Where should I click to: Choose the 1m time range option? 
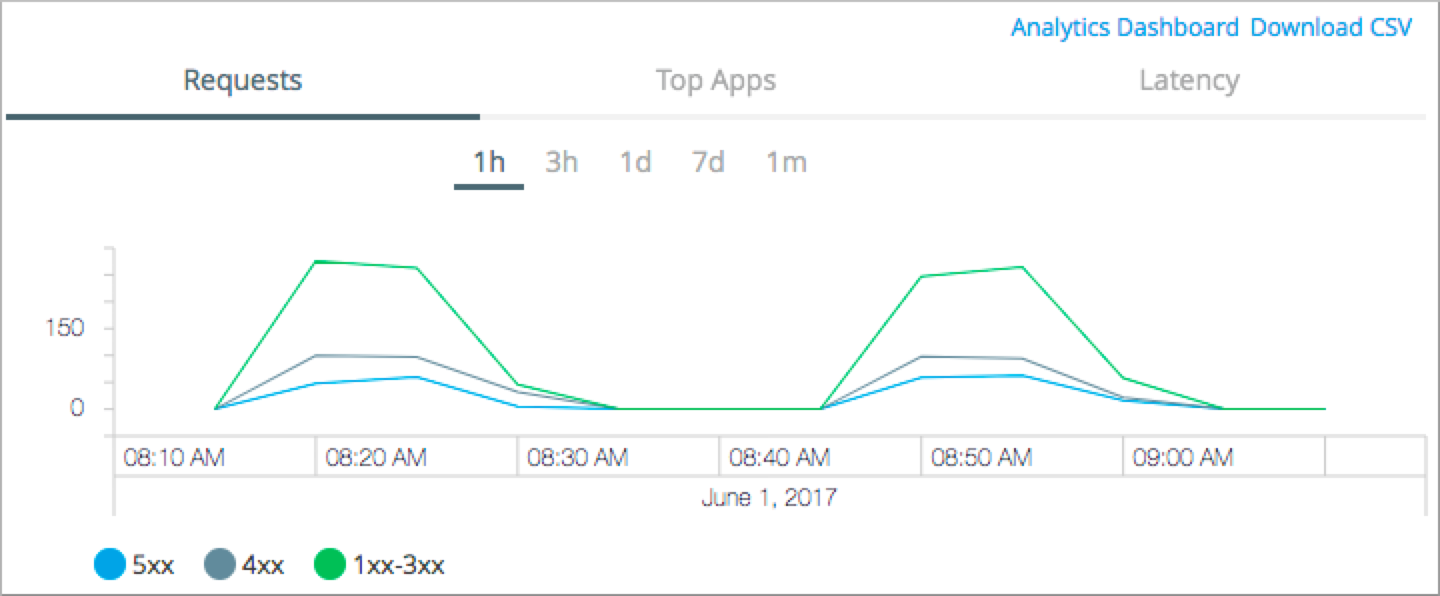pyautogui.click(x=786, y=162)
